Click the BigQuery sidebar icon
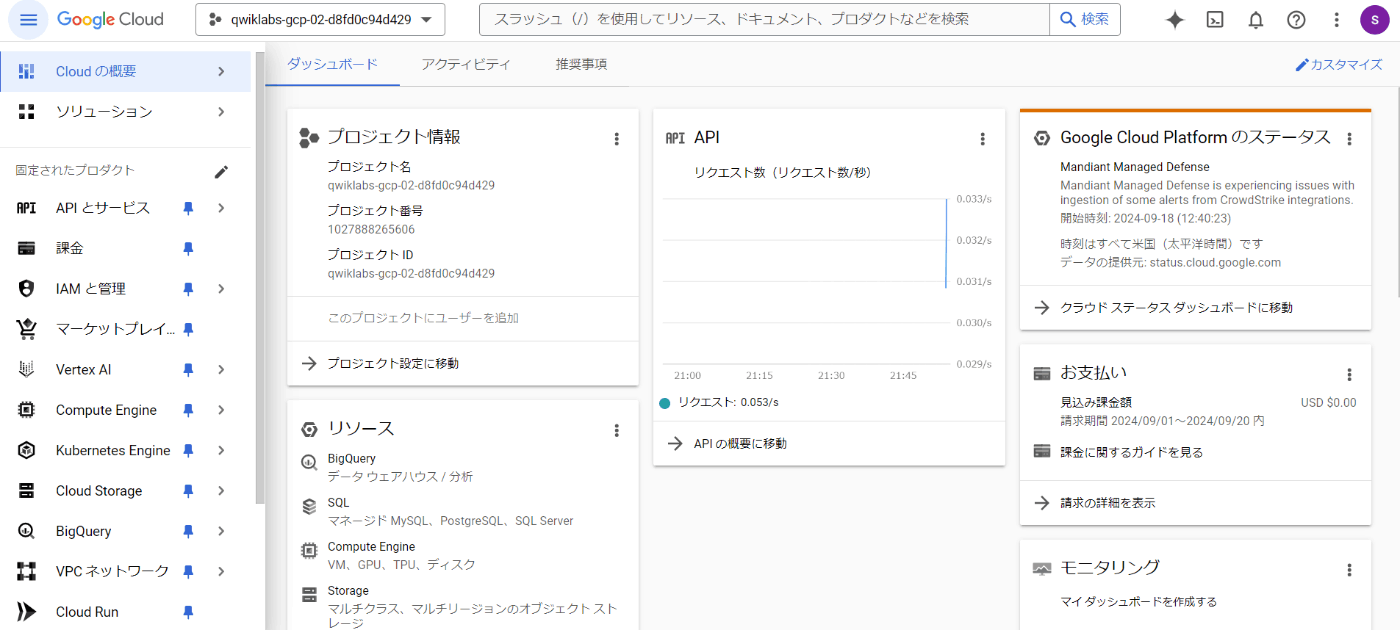The width and height of the screenshot is (1400, 630). [27, 531]
